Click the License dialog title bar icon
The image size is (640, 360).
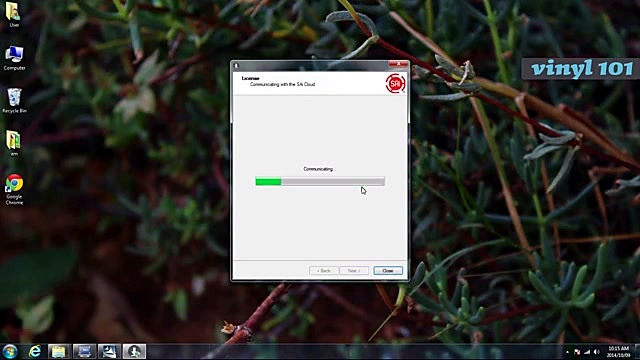(x=236, y=65)
